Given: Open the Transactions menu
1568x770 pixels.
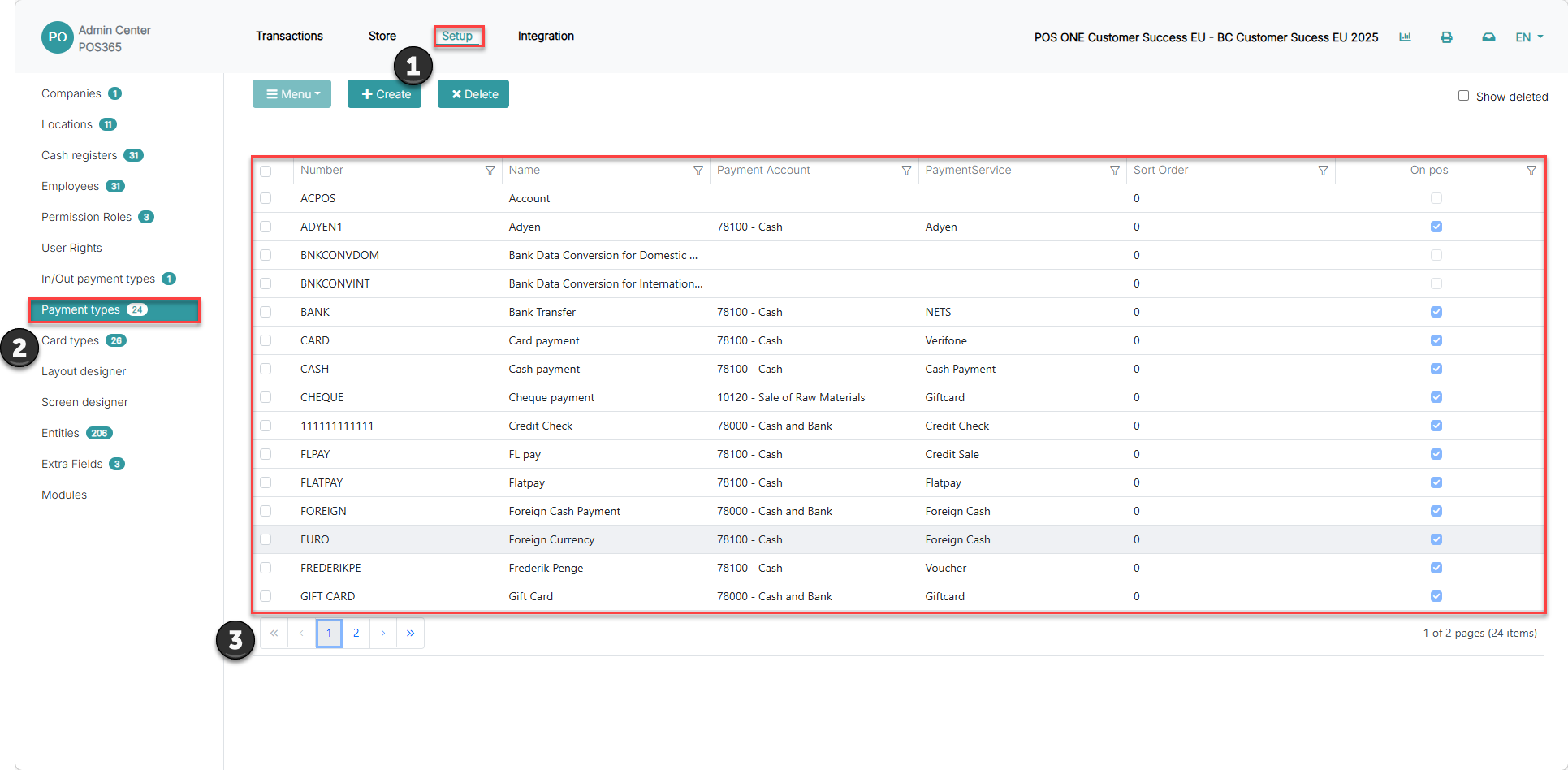Looking at the screenshot, I should pyautogui.click(x=289, y=36).
